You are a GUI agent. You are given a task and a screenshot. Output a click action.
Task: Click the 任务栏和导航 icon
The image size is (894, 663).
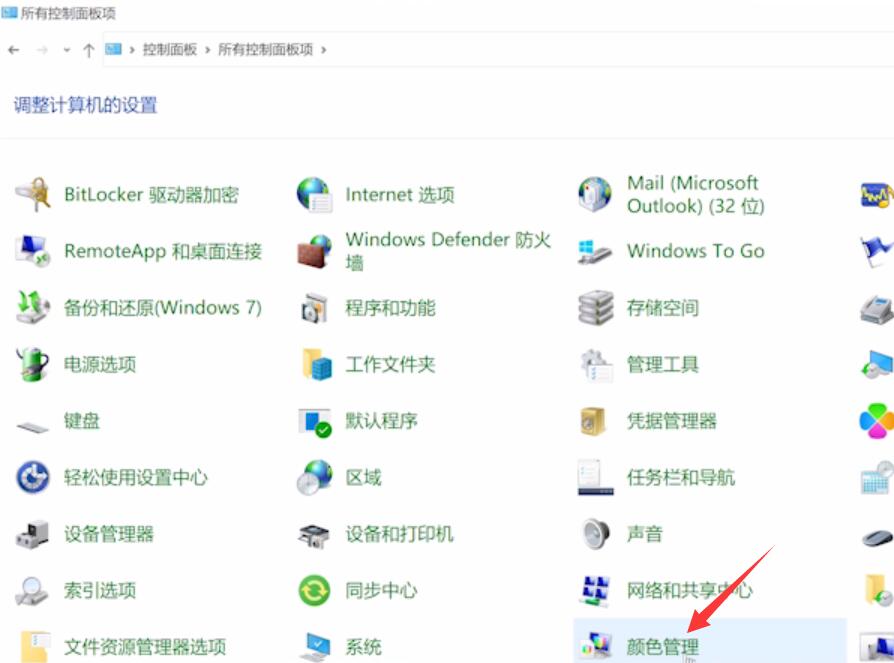595,477
